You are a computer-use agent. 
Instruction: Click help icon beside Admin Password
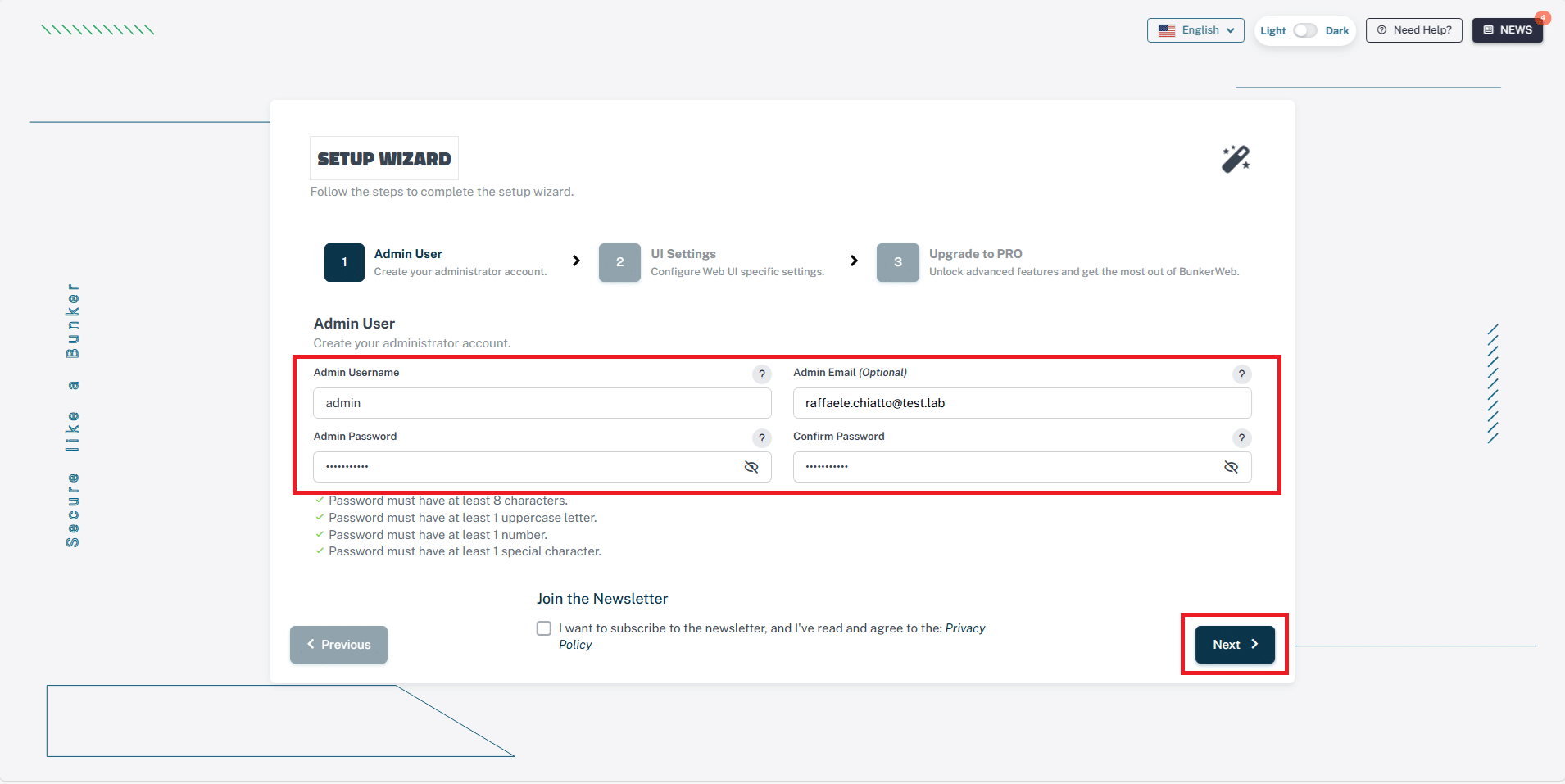[761, 438]
